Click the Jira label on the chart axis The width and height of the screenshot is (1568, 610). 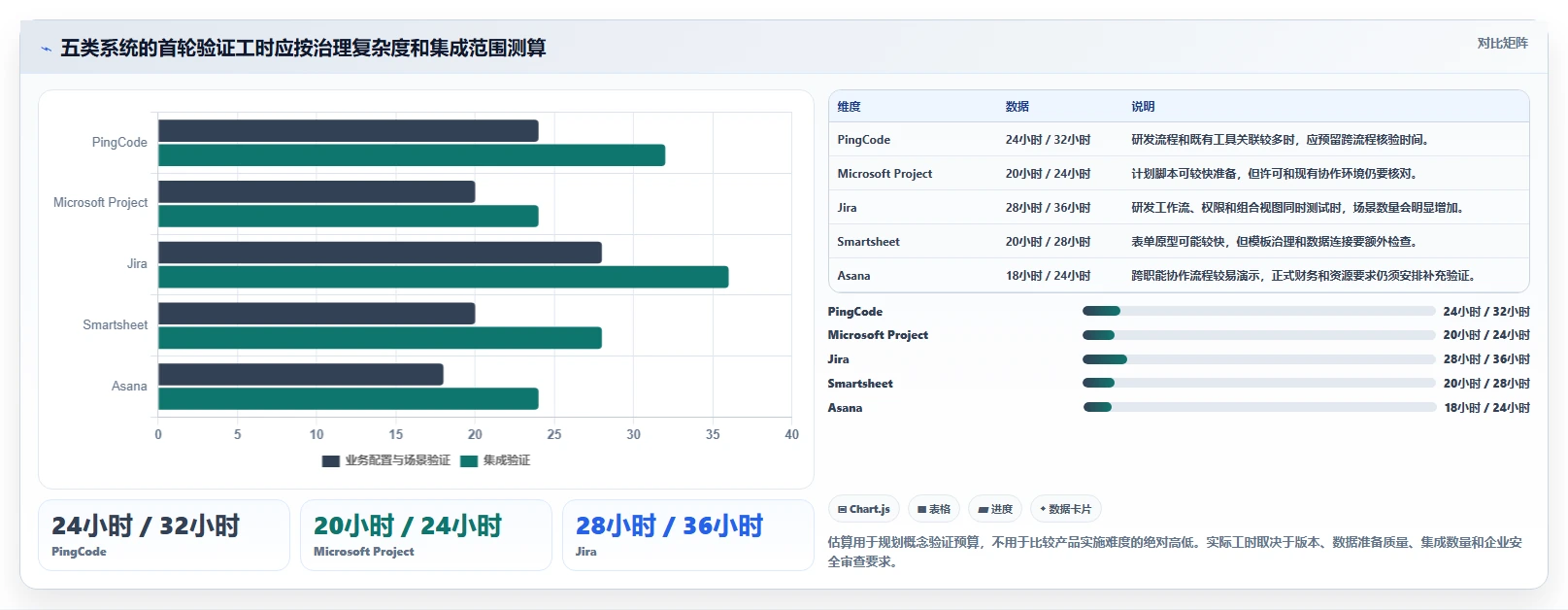coord(137,263)
